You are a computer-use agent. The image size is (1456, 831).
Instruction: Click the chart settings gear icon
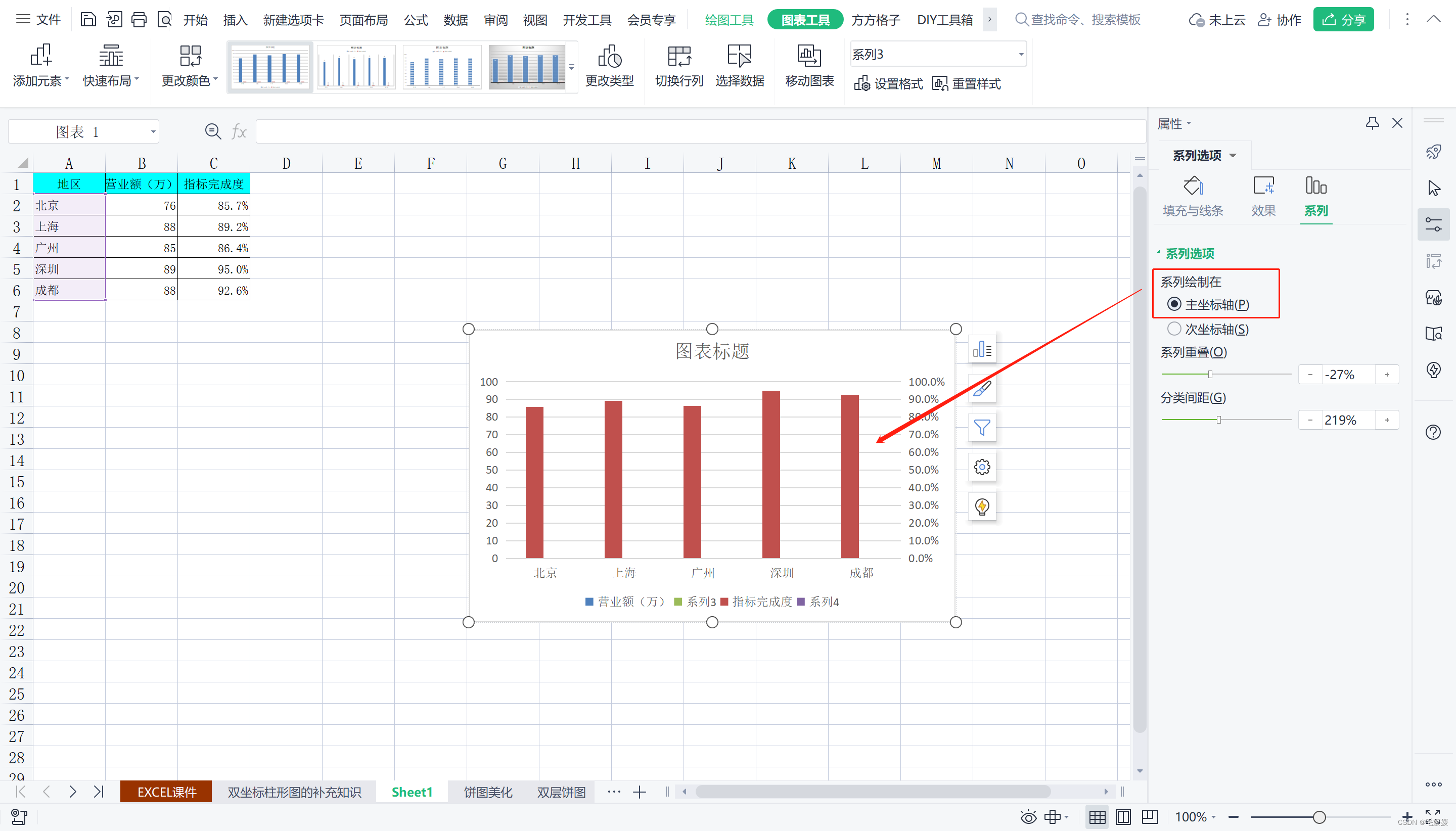[x=982, y=468]
